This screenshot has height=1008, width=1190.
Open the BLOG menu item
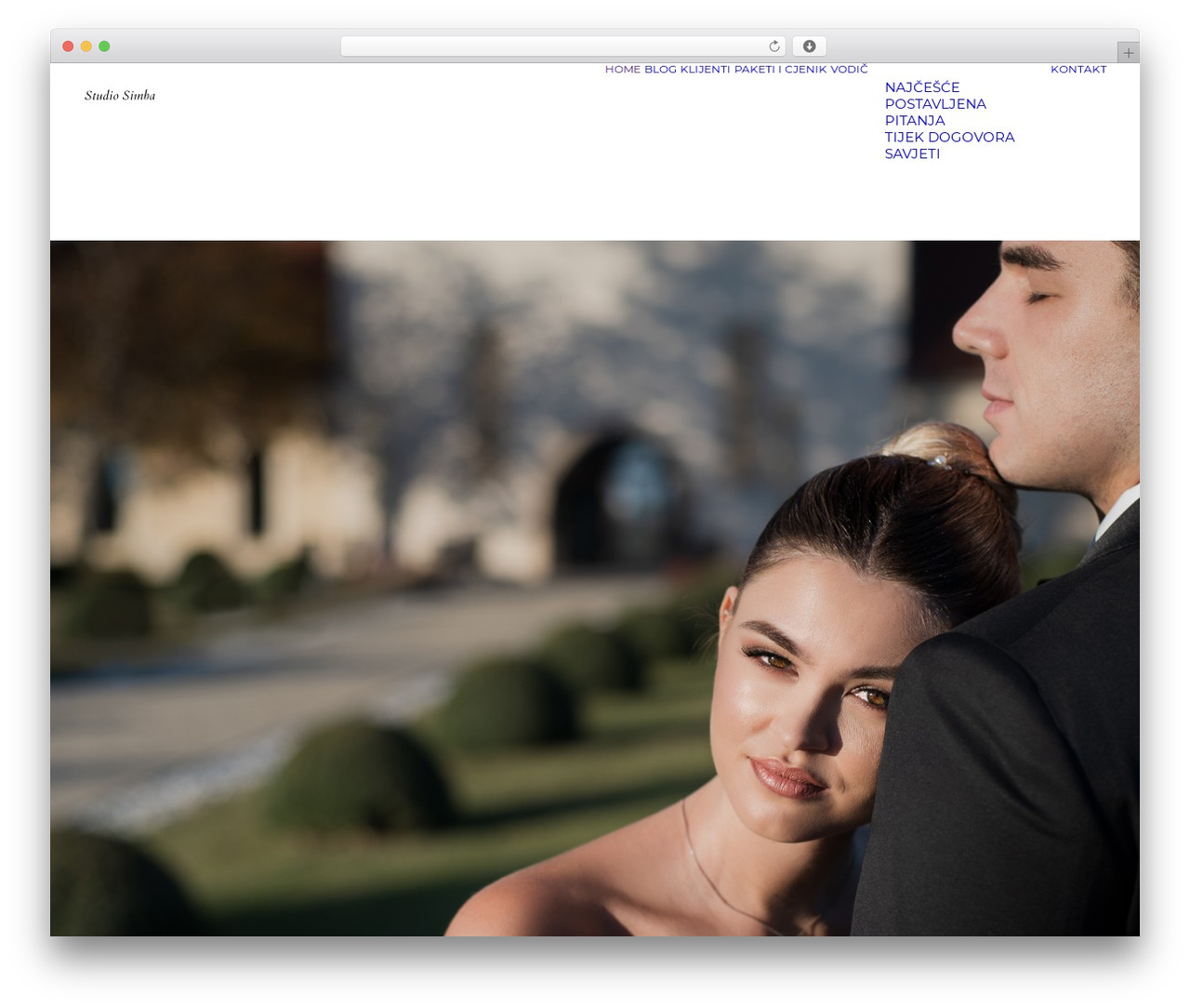pos(660,70)
